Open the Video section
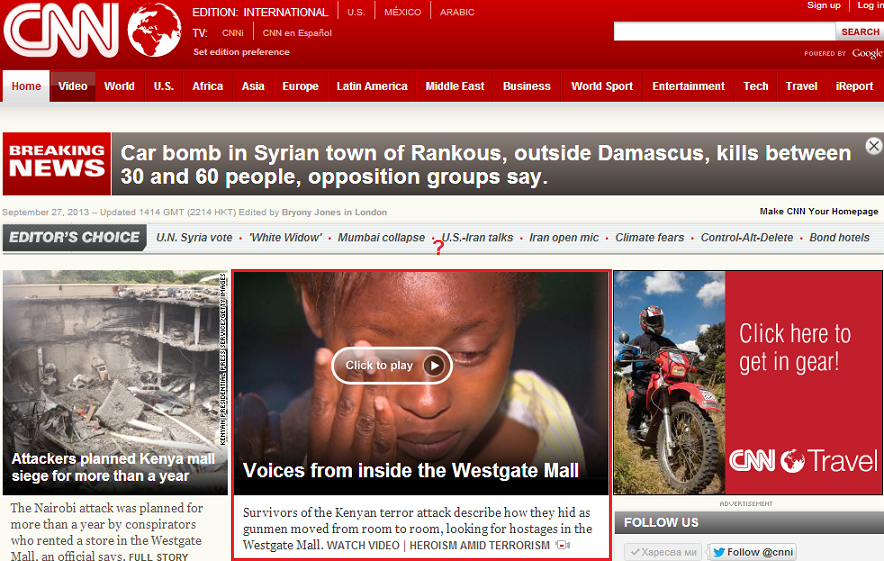 pos(73,86)
